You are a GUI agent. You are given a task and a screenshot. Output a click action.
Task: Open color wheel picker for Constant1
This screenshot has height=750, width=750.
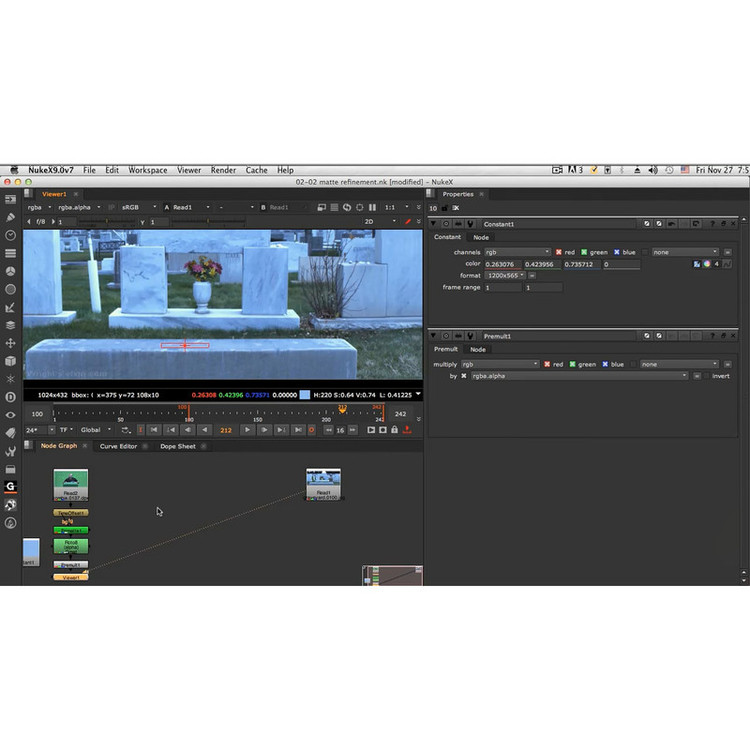(x=706, y=264)
